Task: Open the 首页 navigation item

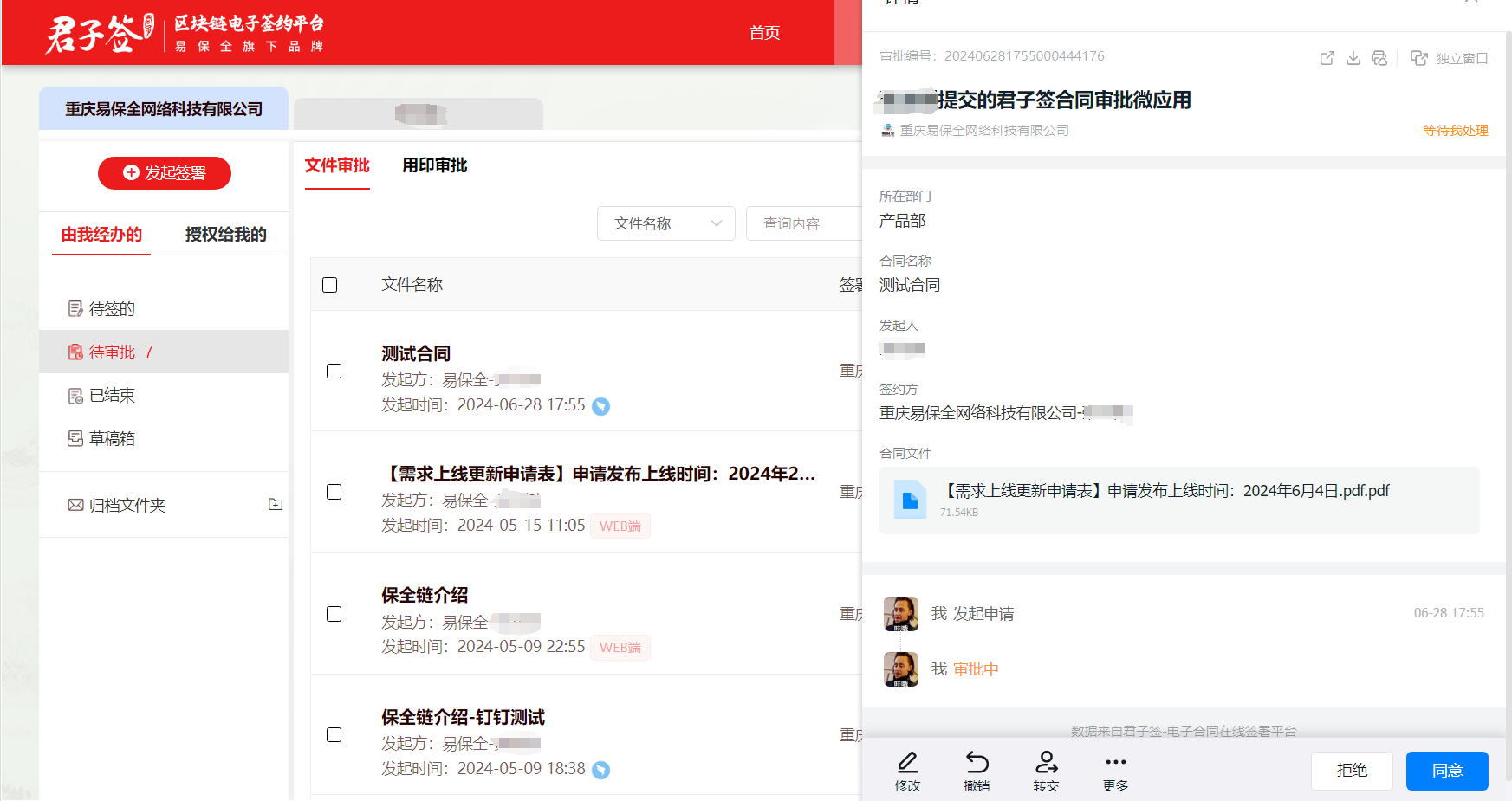Action: tap(764, 33)
